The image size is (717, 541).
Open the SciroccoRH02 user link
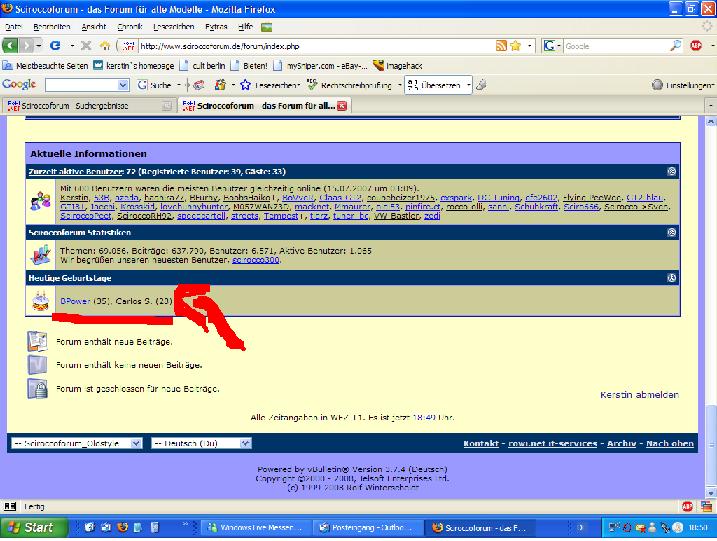(x=144, y=215)
